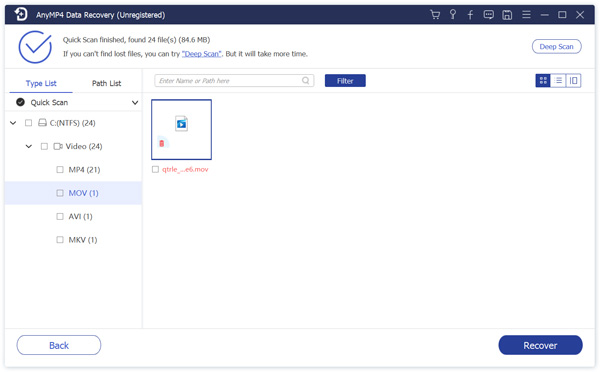Click the Quick Scan label
Screen dimensions: 600x372
pyautogui.click(x=49, y=102)
